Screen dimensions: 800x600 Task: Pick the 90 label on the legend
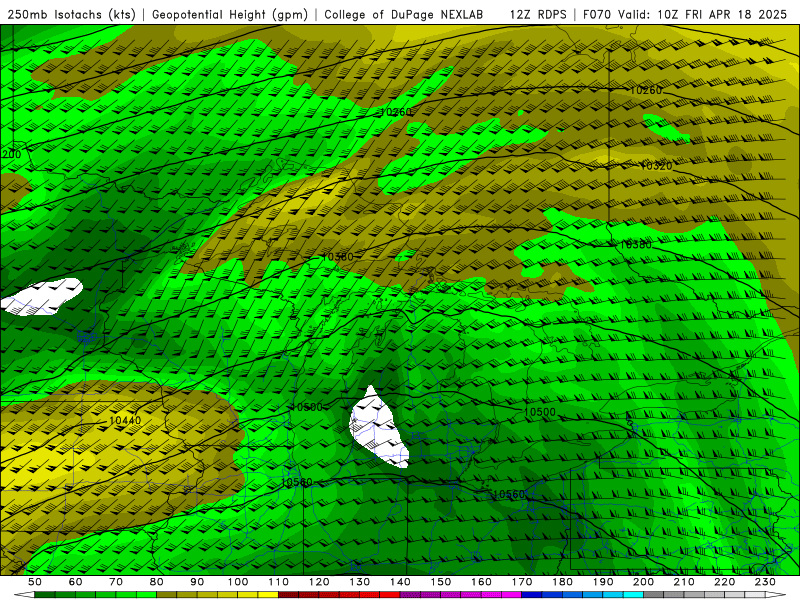point(197,582)
